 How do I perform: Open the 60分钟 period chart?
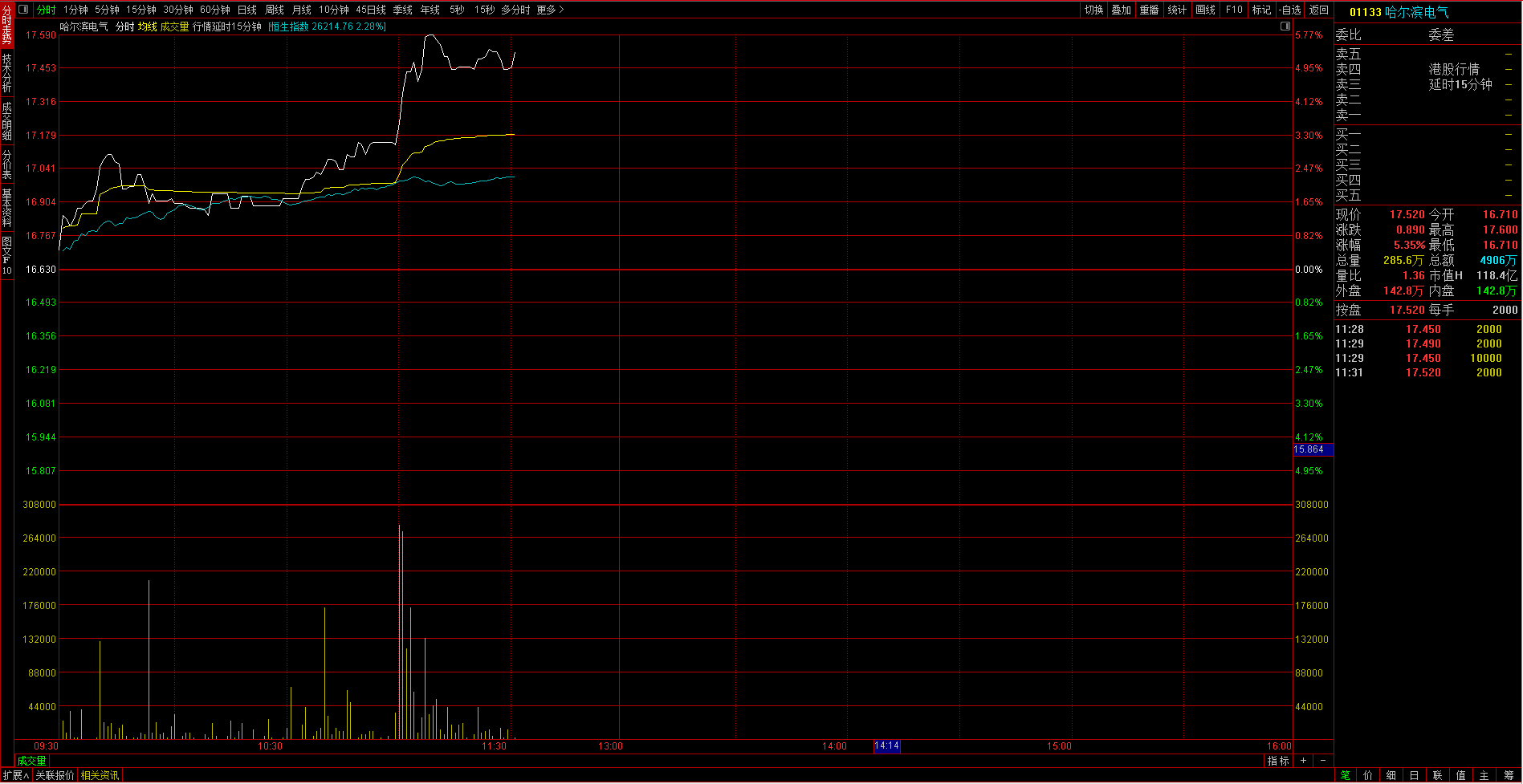click(215, 10)
